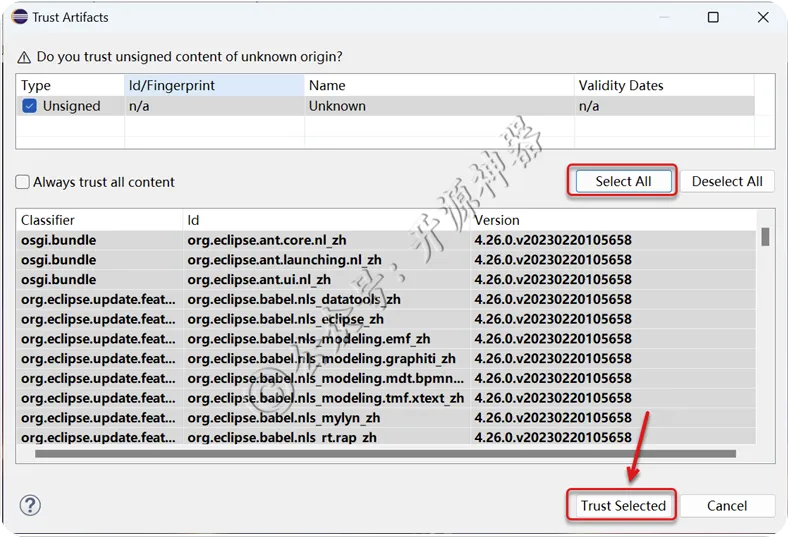Select org.eclipse.babel.nls_modeling.emf_zh row
This screenshot has width=788, height=537.
pyautogui.click(x=385, y=339)
